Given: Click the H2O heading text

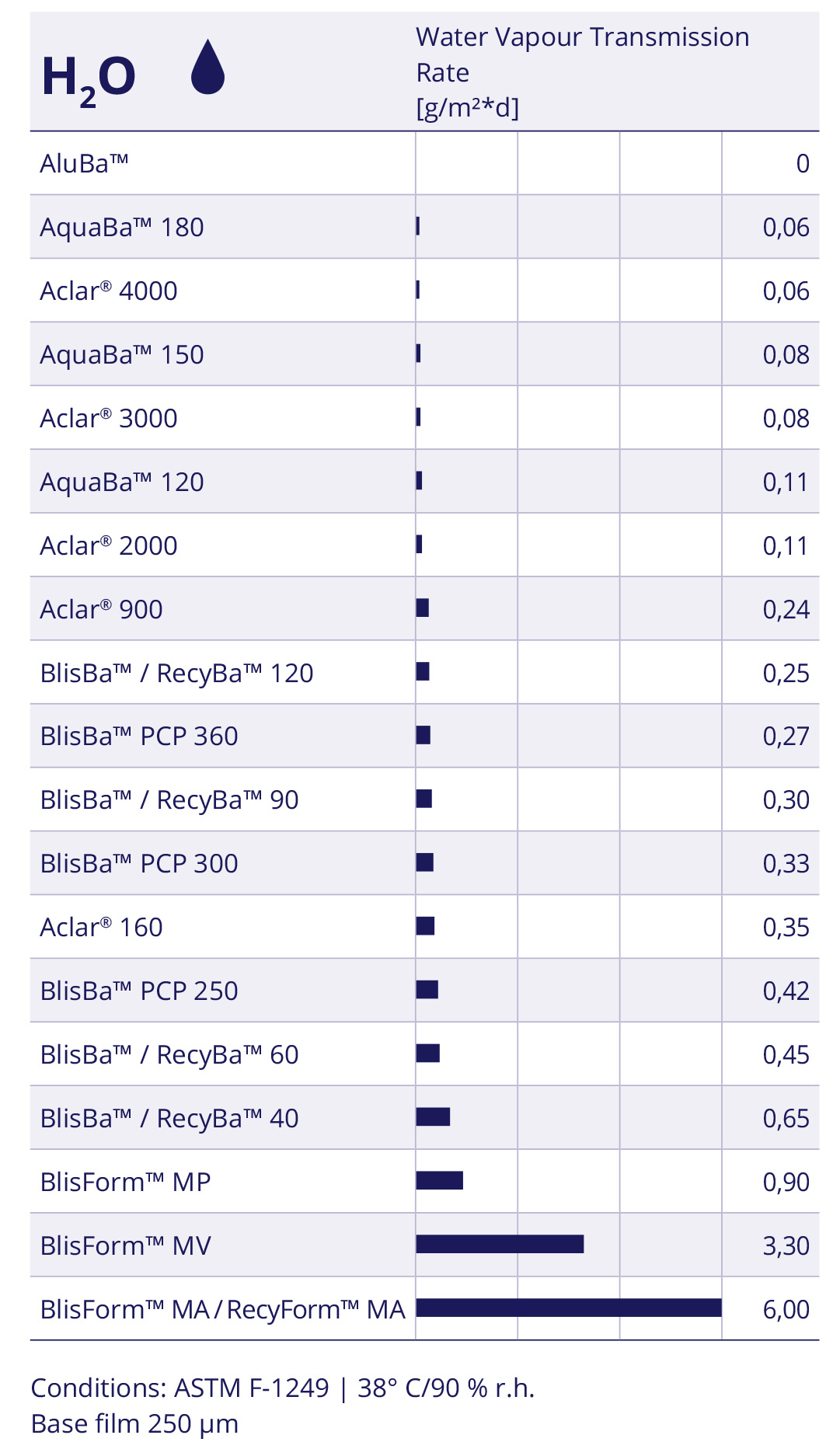Looking at the screenshot, I should pyautogui.click(x=89, y=78).
